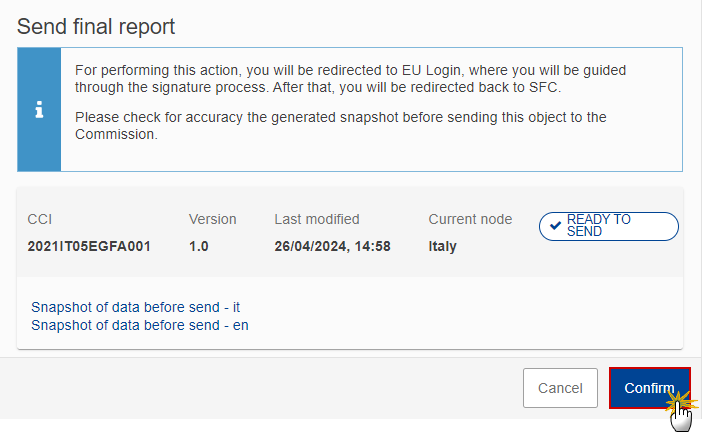Viewport: 702px width, 434px height.
Task: Click the Version column label
Action: pos(213,219)
